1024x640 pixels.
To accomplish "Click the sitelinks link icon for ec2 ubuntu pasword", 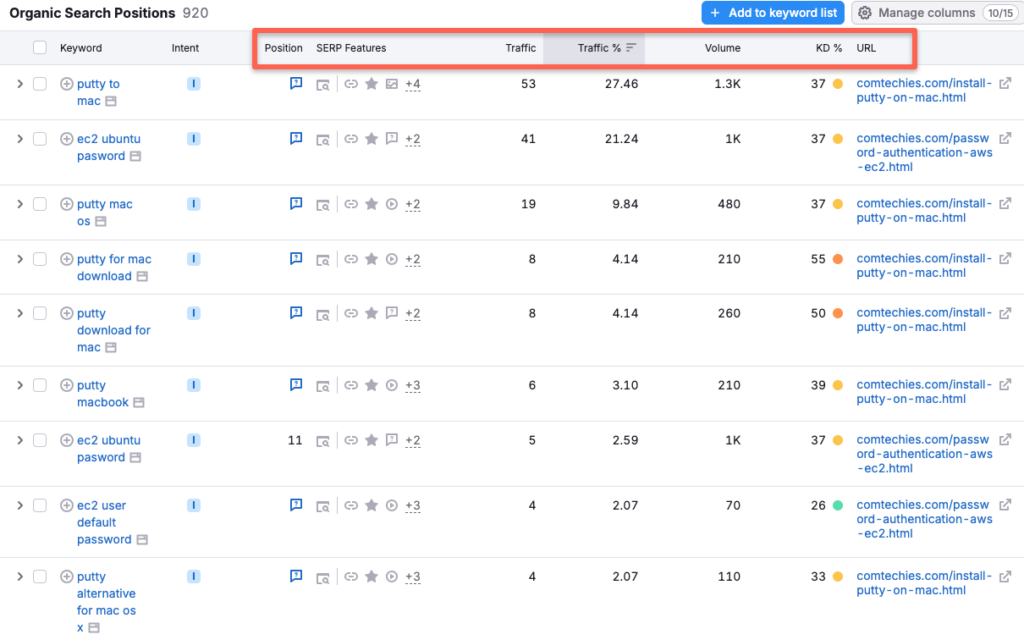I will tap(351, 139).
